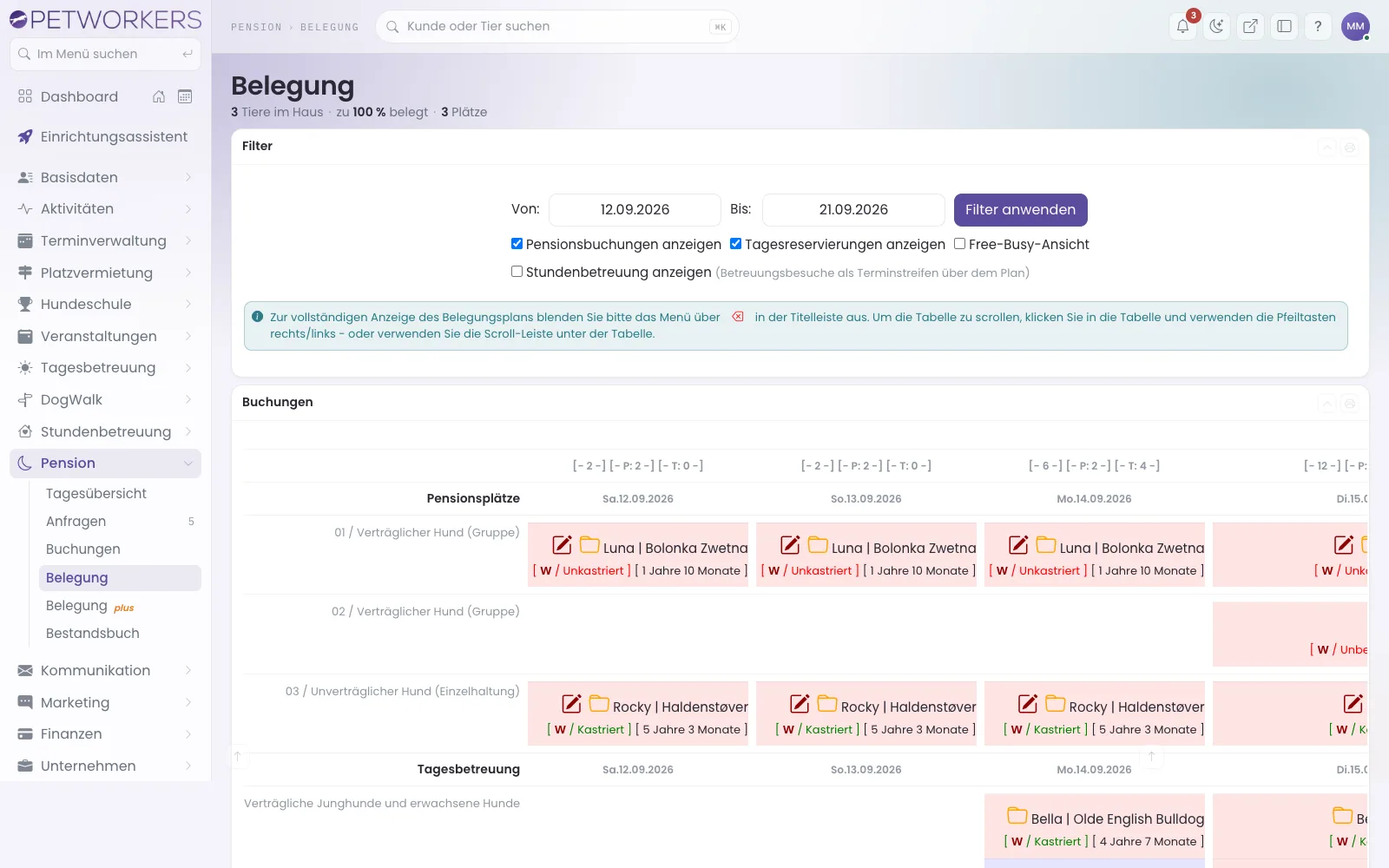
Task: Expand the Terminverwaltung menu
Action: (x=105, y=240)
